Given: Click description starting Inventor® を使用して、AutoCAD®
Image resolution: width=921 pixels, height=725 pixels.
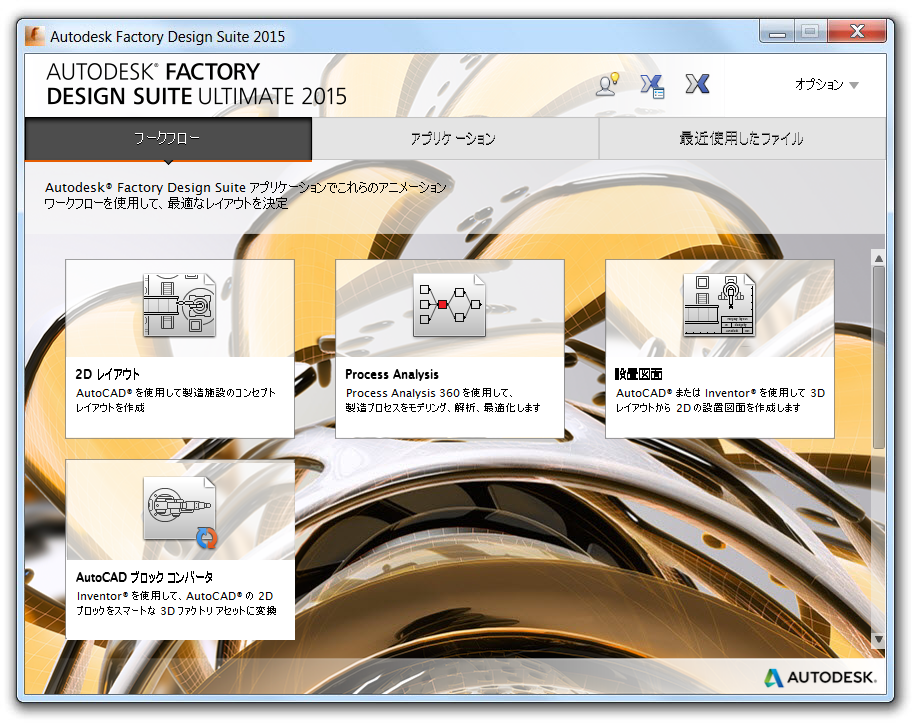Looking at the screenshot, I should coord(176,603).
